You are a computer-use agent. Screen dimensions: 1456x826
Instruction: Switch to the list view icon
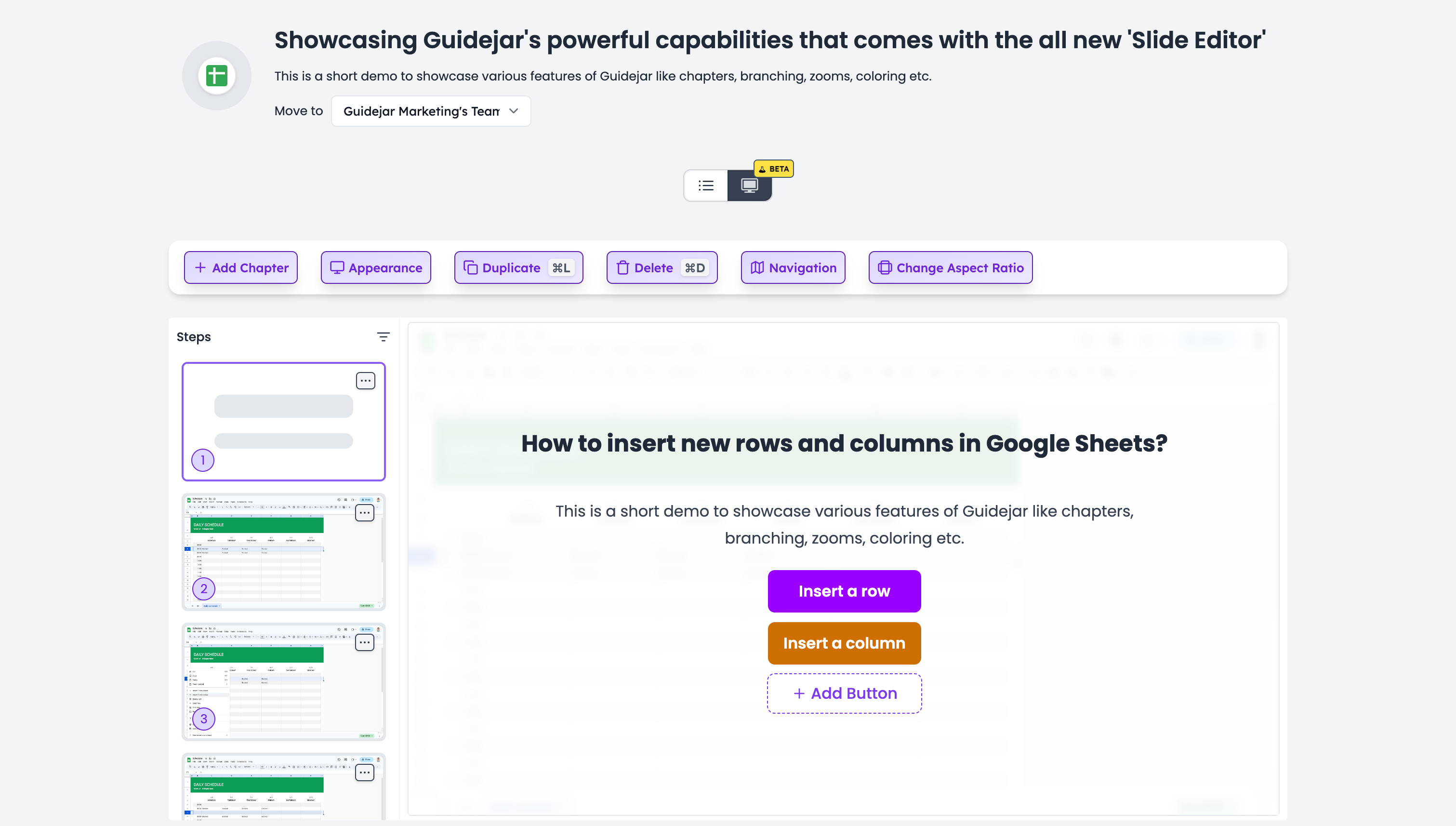[705, 186]
